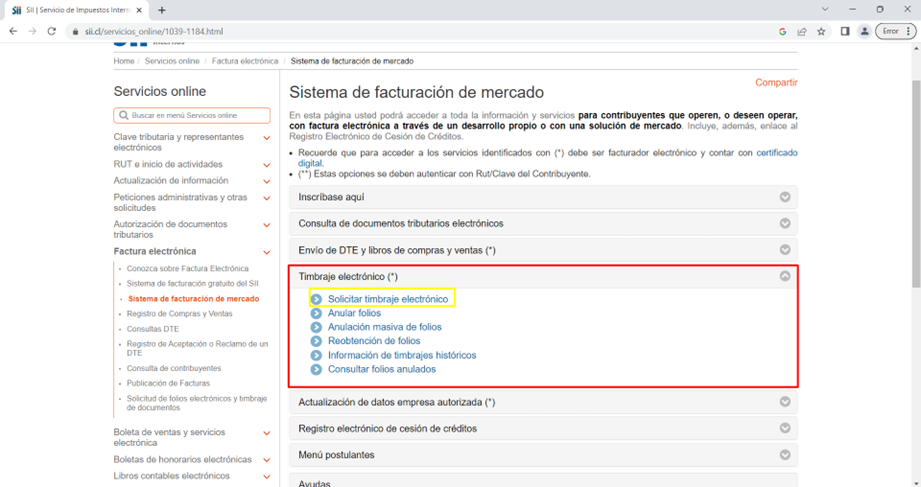
Task: Click the browser back arrow
Action: coord(13,31)
